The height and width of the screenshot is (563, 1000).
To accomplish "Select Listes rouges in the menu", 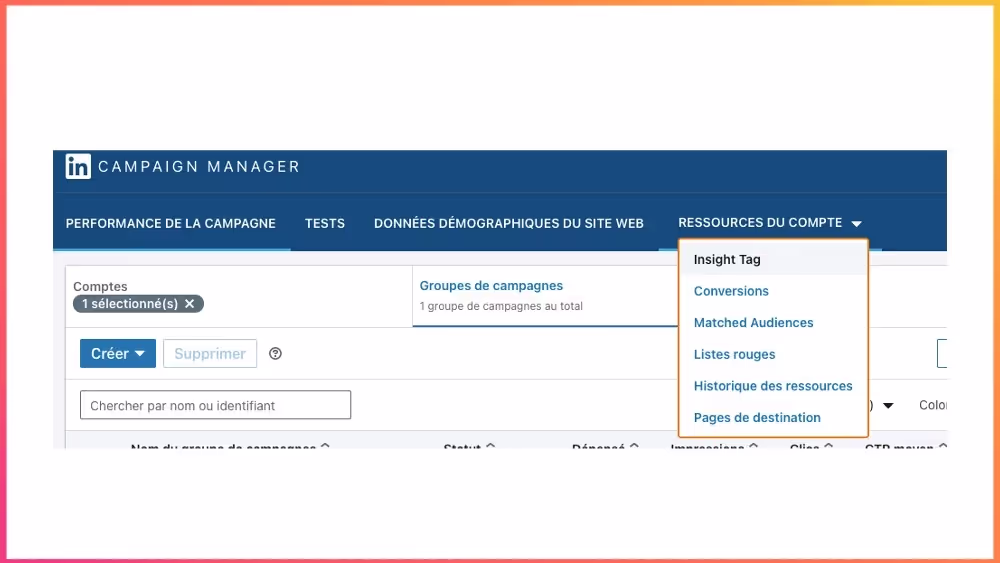I will pyautogui.click(x=734, y=355).
